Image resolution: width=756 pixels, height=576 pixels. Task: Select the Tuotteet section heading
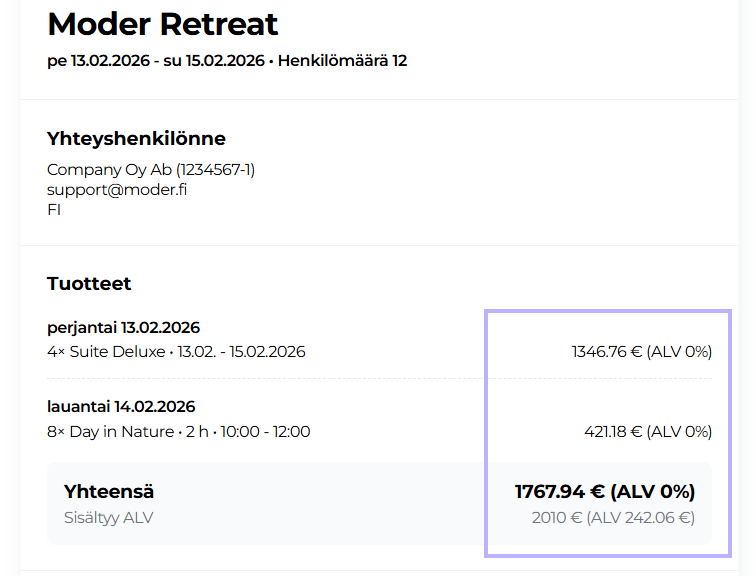pos(89,284)
